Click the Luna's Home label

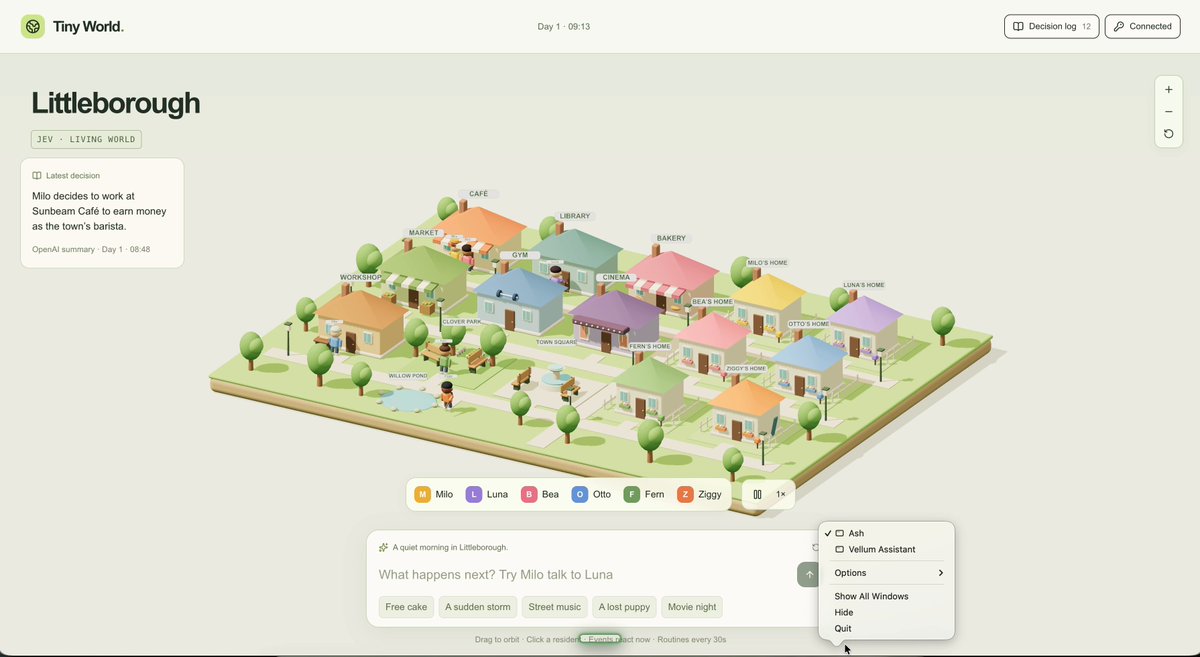[x=864, y=285]
